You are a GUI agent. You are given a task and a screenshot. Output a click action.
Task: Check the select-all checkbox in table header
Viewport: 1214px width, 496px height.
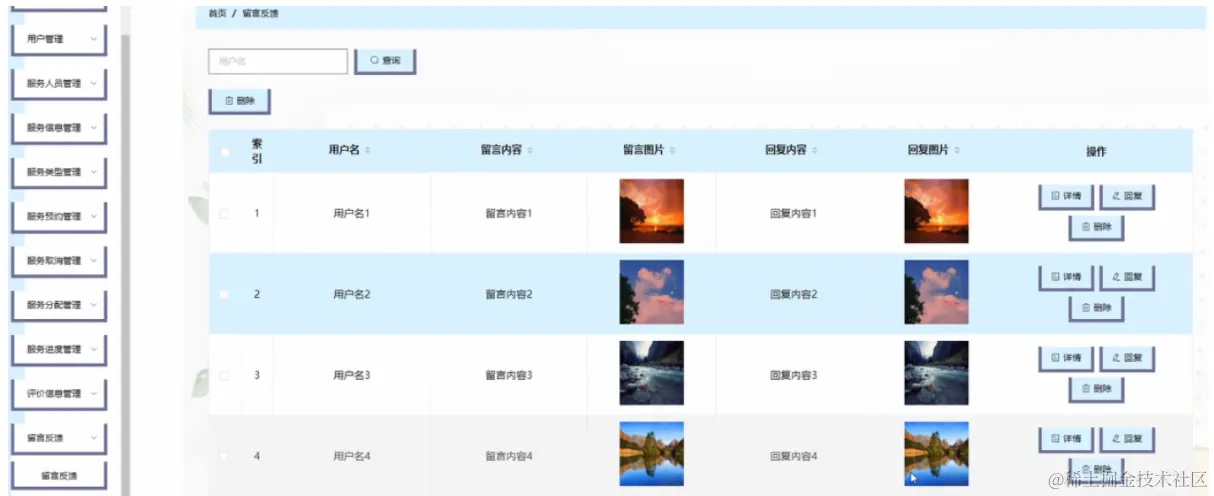click(x=225, y=152)
